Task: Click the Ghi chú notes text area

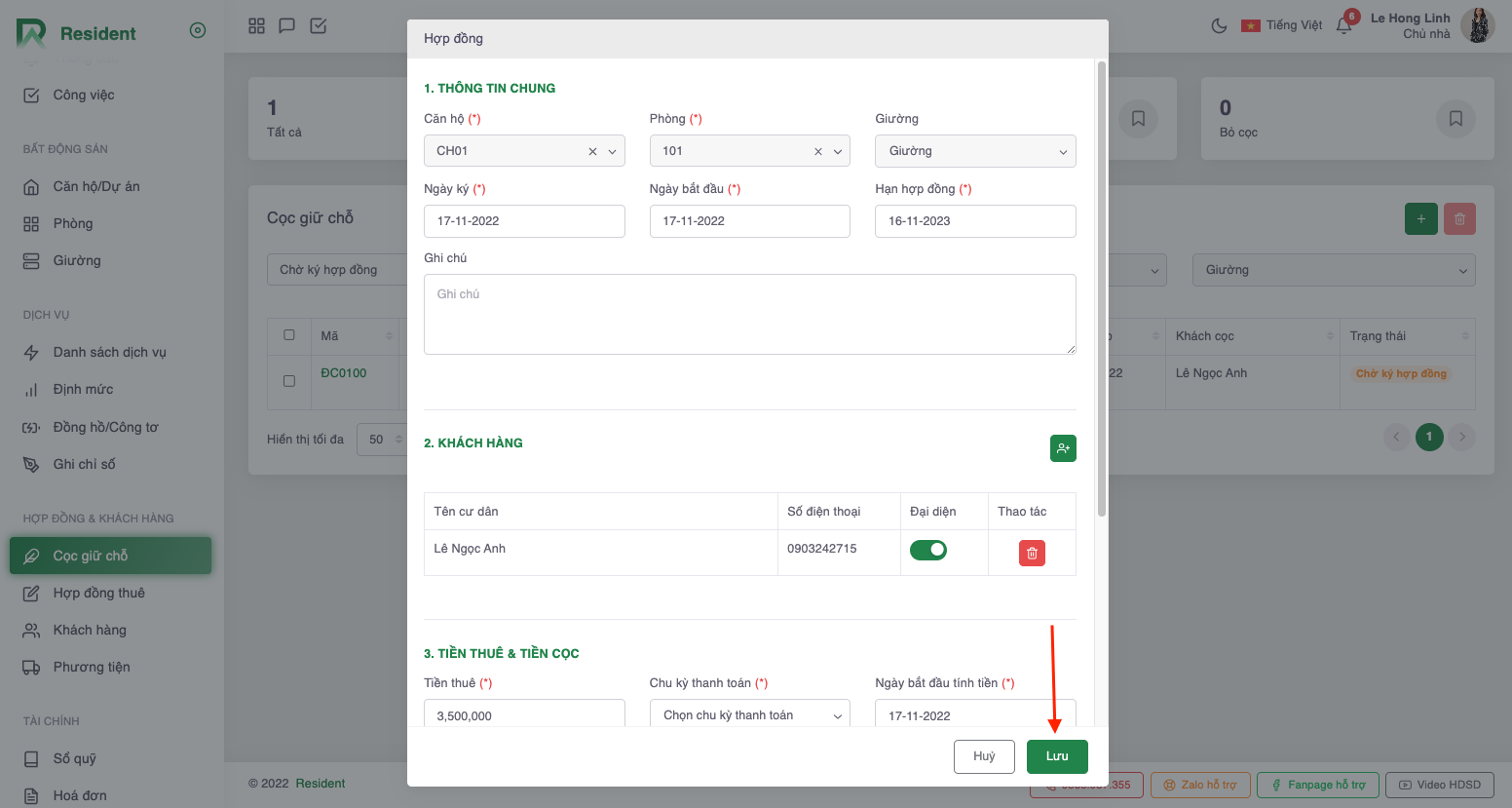Action: 749,314
